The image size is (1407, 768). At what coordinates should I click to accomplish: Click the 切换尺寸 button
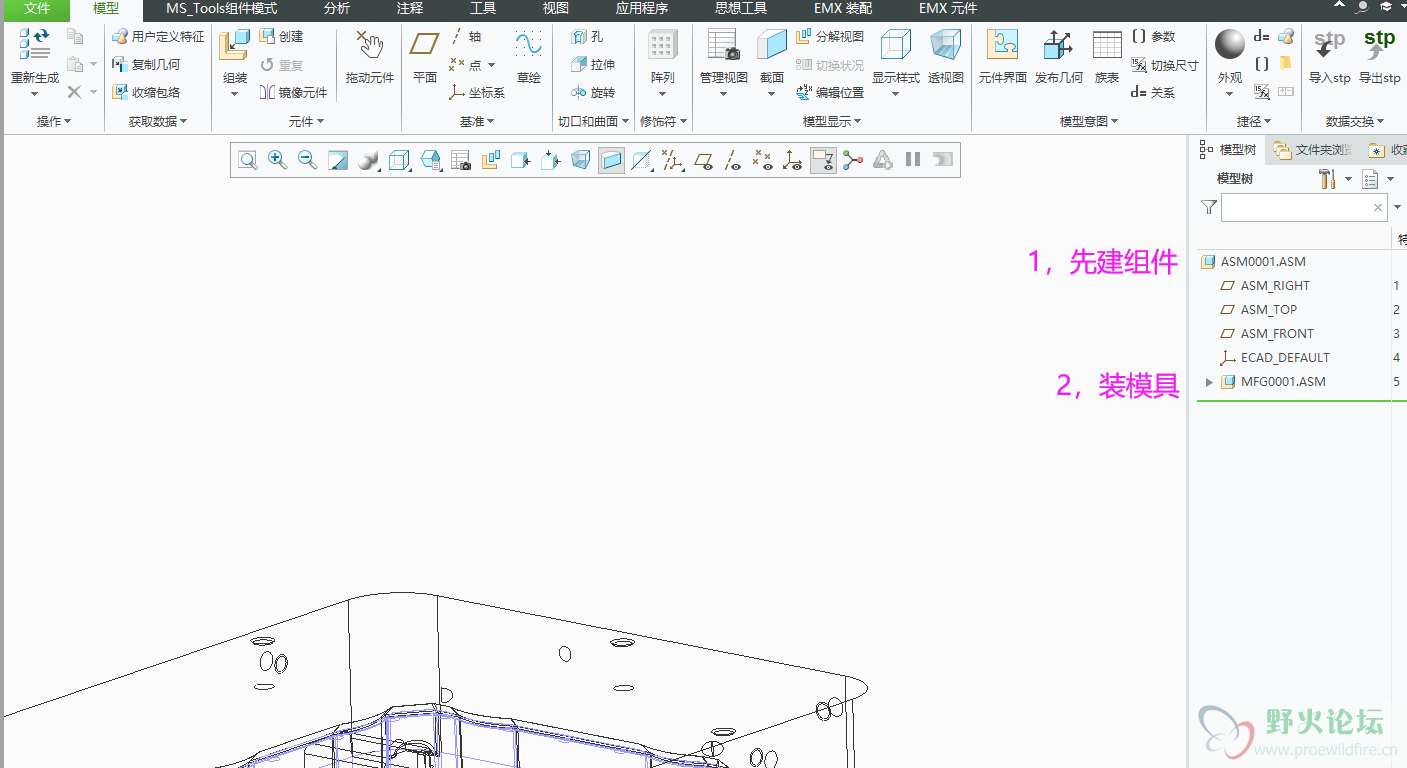click(x=1165, y=64)
